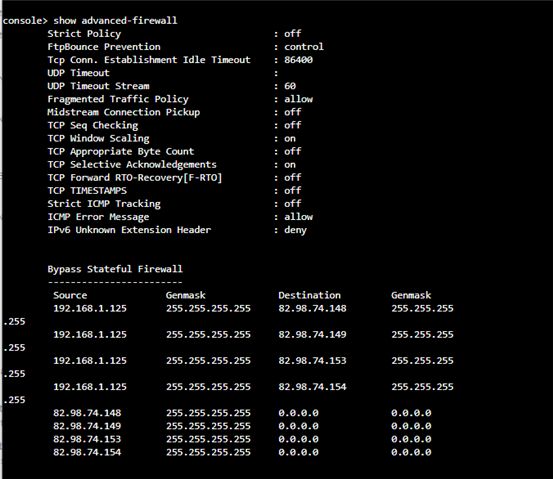Image resolution: width=553 pixels, height=479 pixels.
Task: Select Fragmented Traffic Policy line
Action: tap(180, 99)
